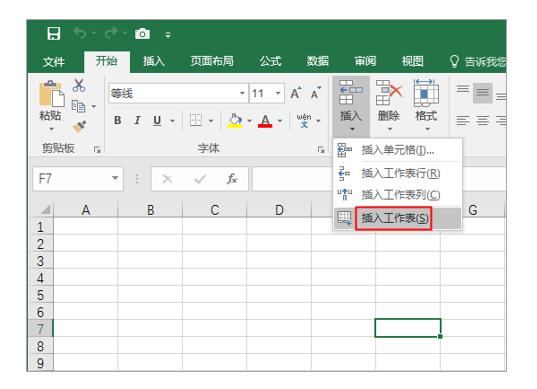
Task: Open the 文件 tab
Action: (x=54, y=61)
